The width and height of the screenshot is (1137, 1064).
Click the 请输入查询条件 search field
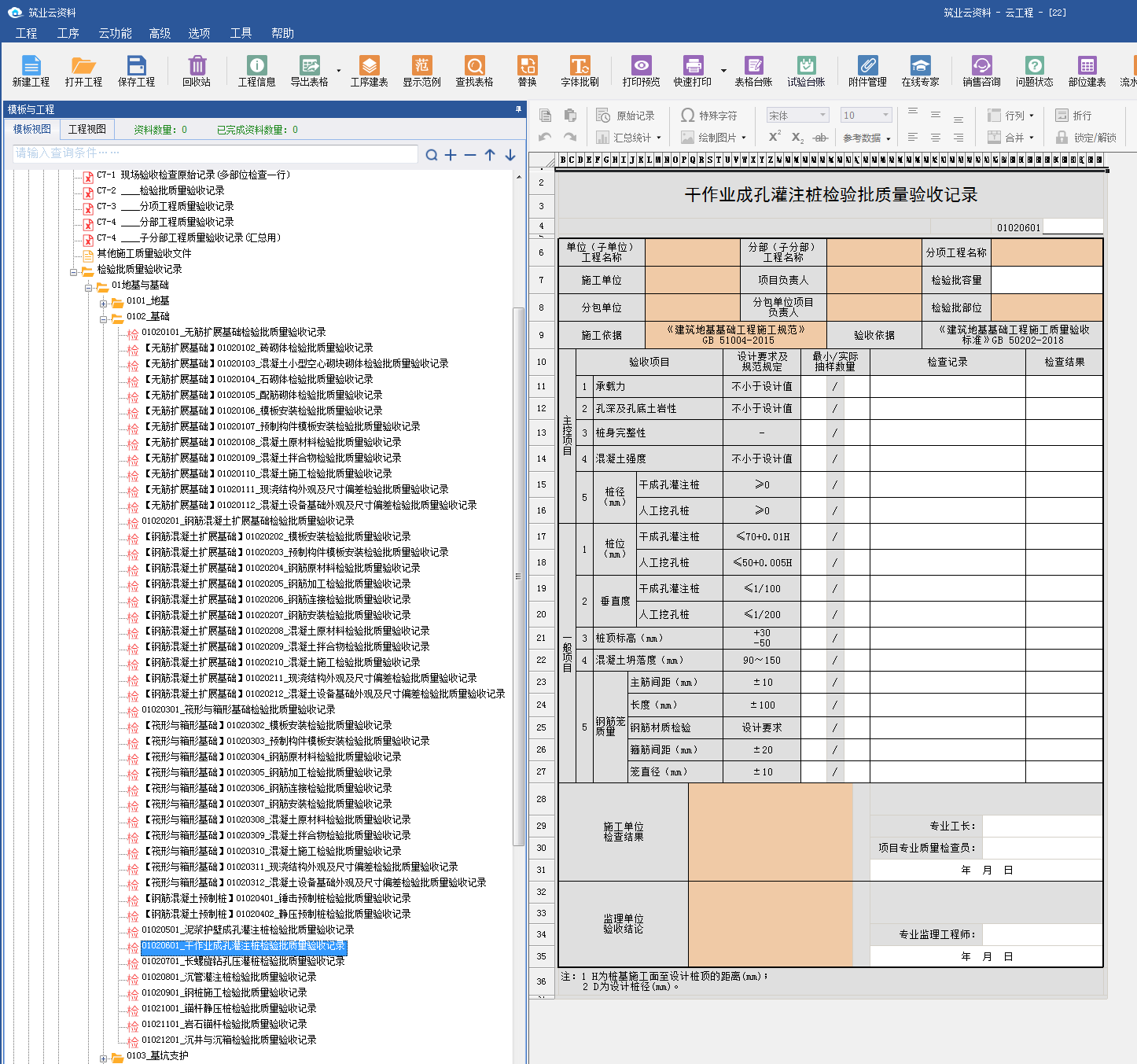pos(215,153)
